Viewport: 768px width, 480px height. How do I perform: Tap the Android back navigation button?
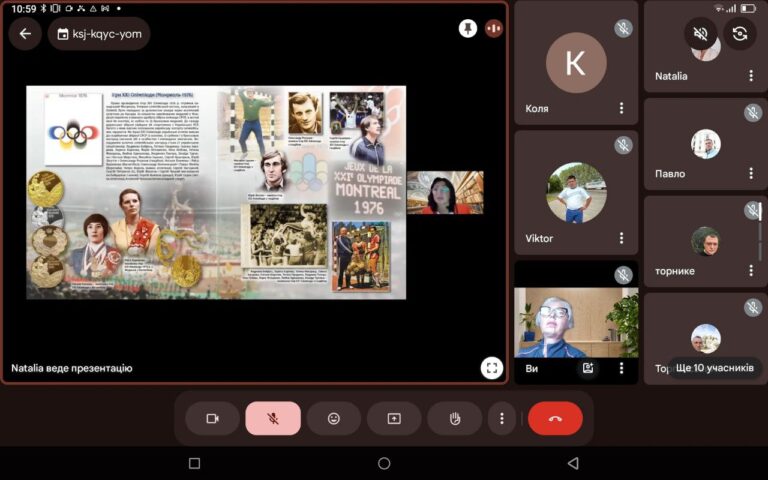tap(573, 463)
